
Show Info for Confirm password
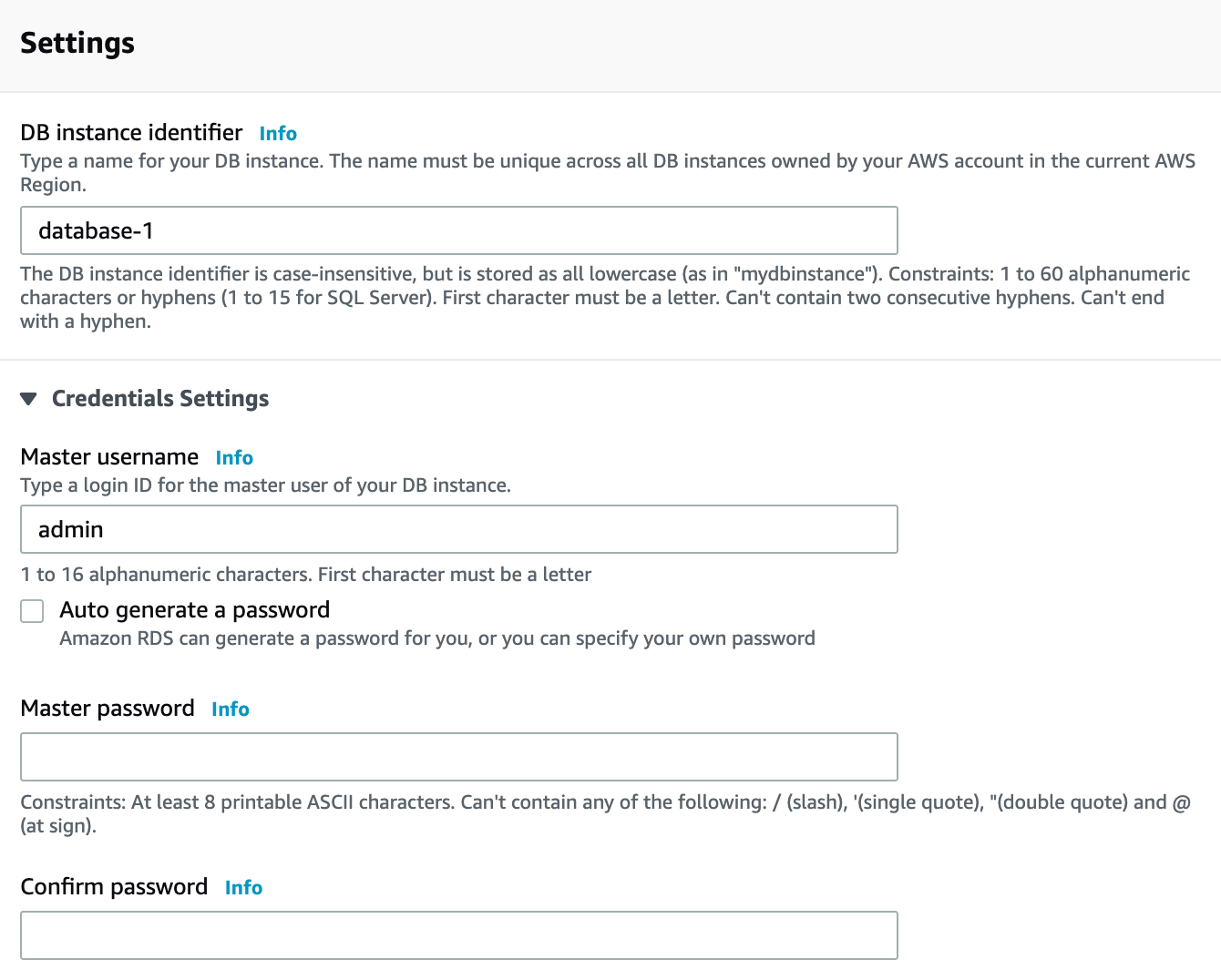(243, 888)
